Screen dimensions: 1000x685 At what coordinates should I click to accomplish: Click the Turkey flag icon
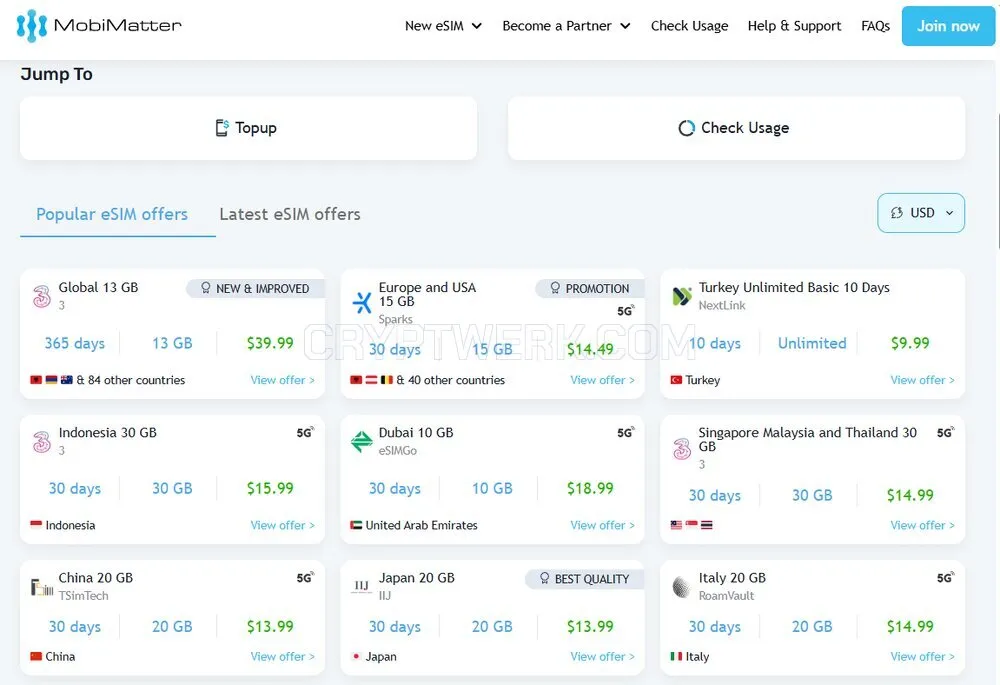676,380
